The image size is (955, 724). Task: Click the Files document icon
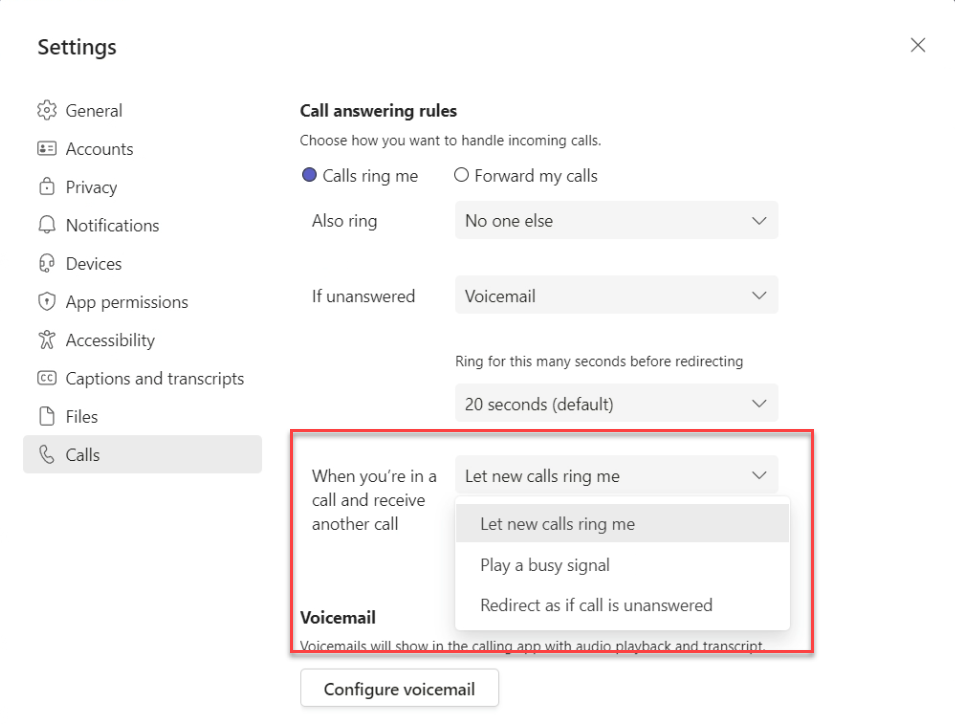(x=47, y=416)
